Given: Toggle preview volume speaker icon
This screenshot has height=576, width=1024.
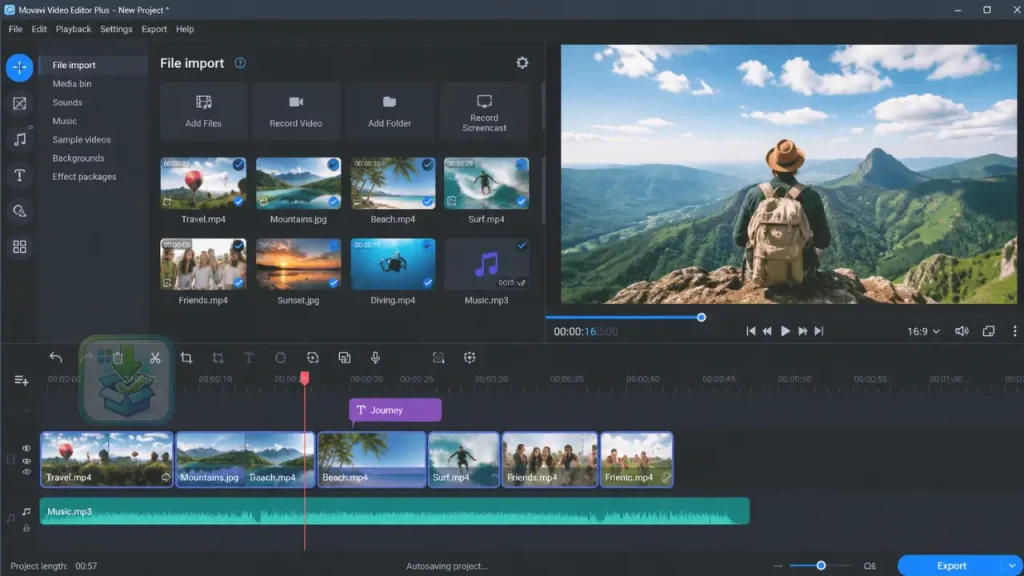Looking at the screenshot, I should coord(962,331).
